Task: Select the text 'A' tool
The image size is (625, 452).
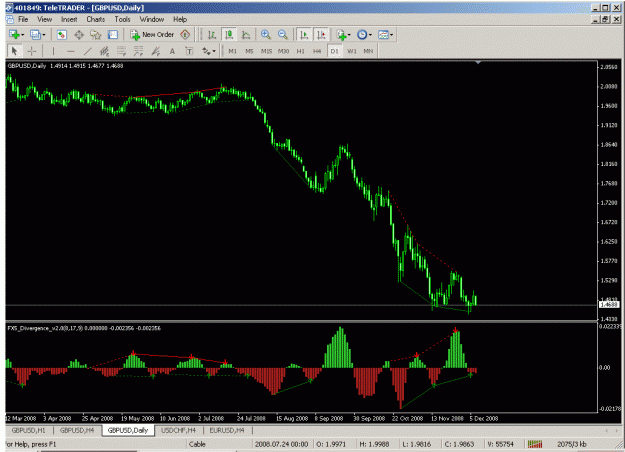Action: tap(172, 51)
